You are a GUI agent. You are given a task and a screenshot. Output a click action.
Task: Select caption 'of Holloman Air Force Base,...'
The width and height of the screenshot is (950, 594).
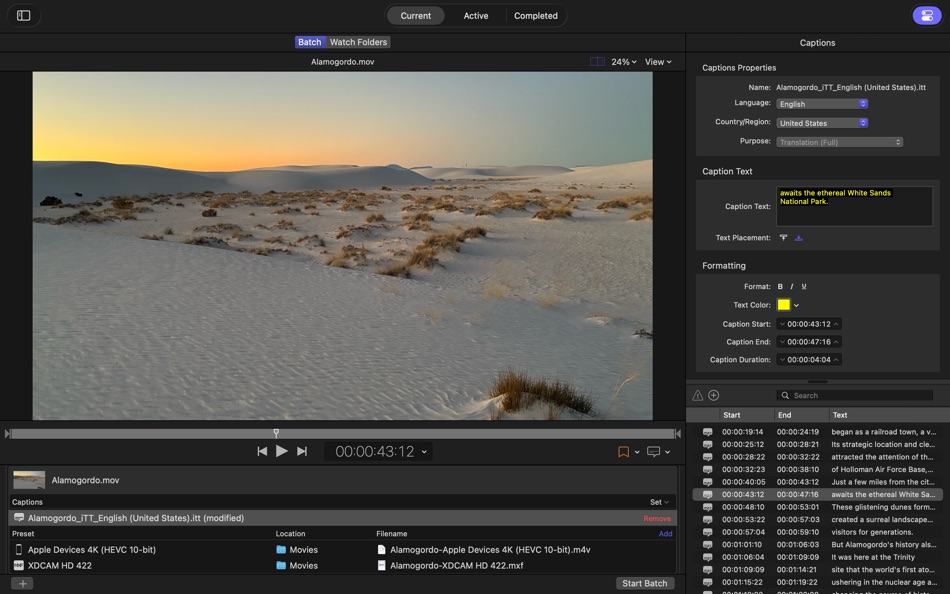click(817, 470)
